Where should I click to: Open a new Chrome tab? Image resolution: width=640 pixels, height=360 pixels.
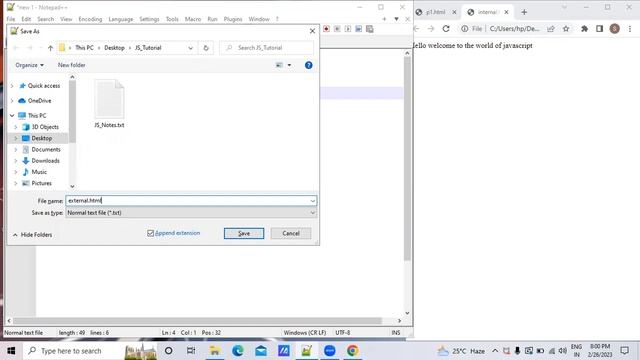click(524, 12)
